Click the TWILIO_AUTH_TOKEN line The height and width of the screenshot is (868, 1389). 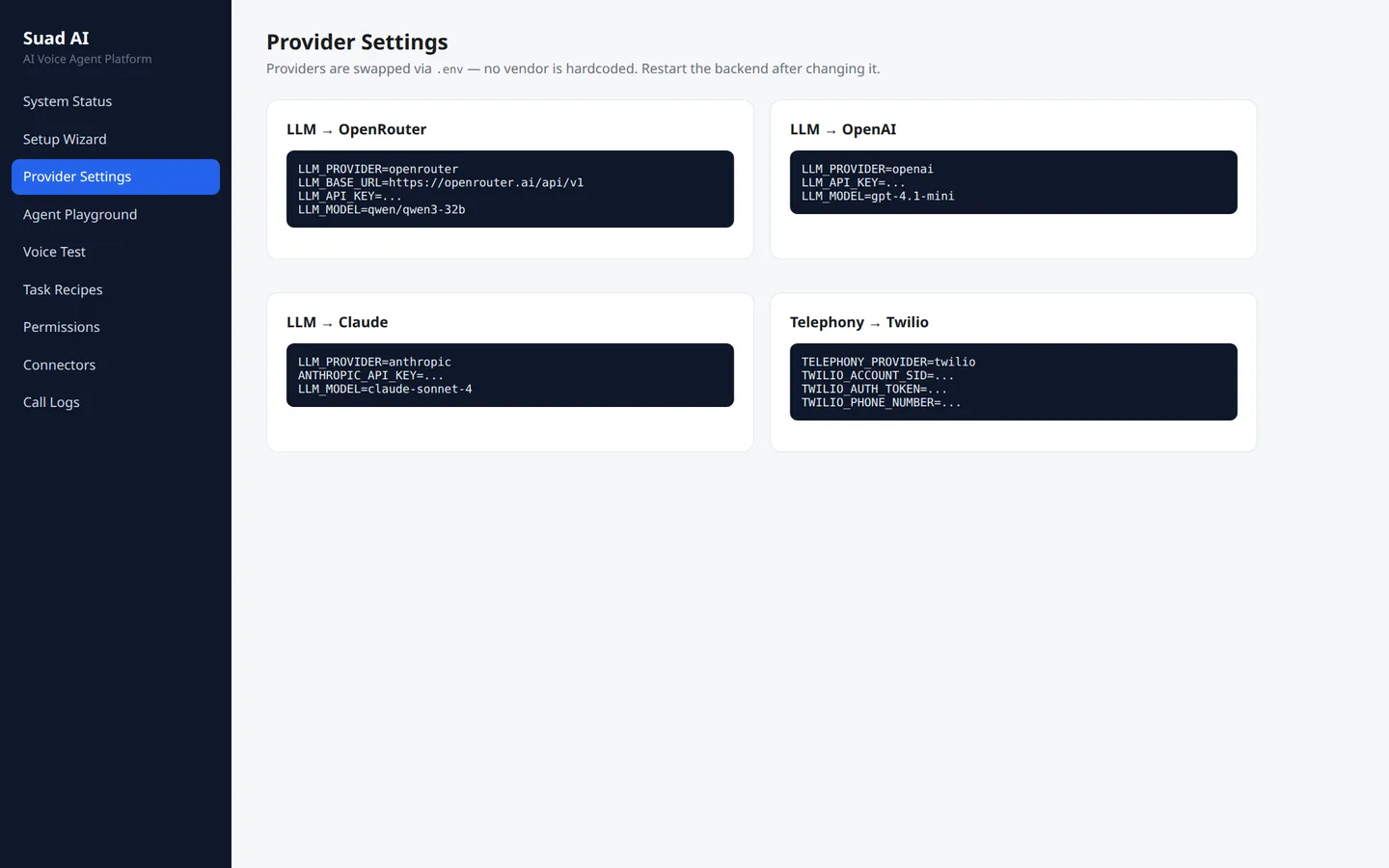point(874,389)
